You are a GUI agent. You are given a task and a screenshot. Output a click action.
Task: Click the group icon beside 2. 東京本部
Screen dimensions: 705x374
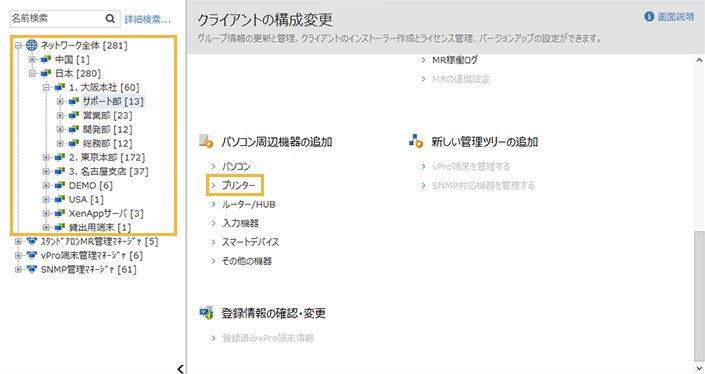pos(60,157)
